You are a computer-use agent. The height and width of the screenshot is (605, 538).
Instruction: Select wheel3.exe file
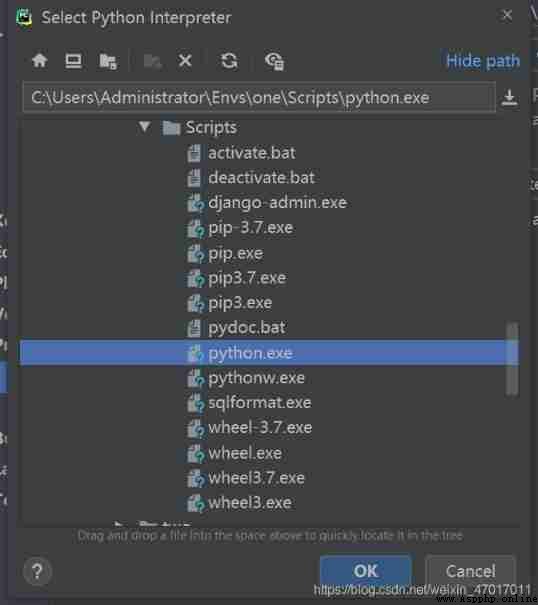tap(239, 503)
